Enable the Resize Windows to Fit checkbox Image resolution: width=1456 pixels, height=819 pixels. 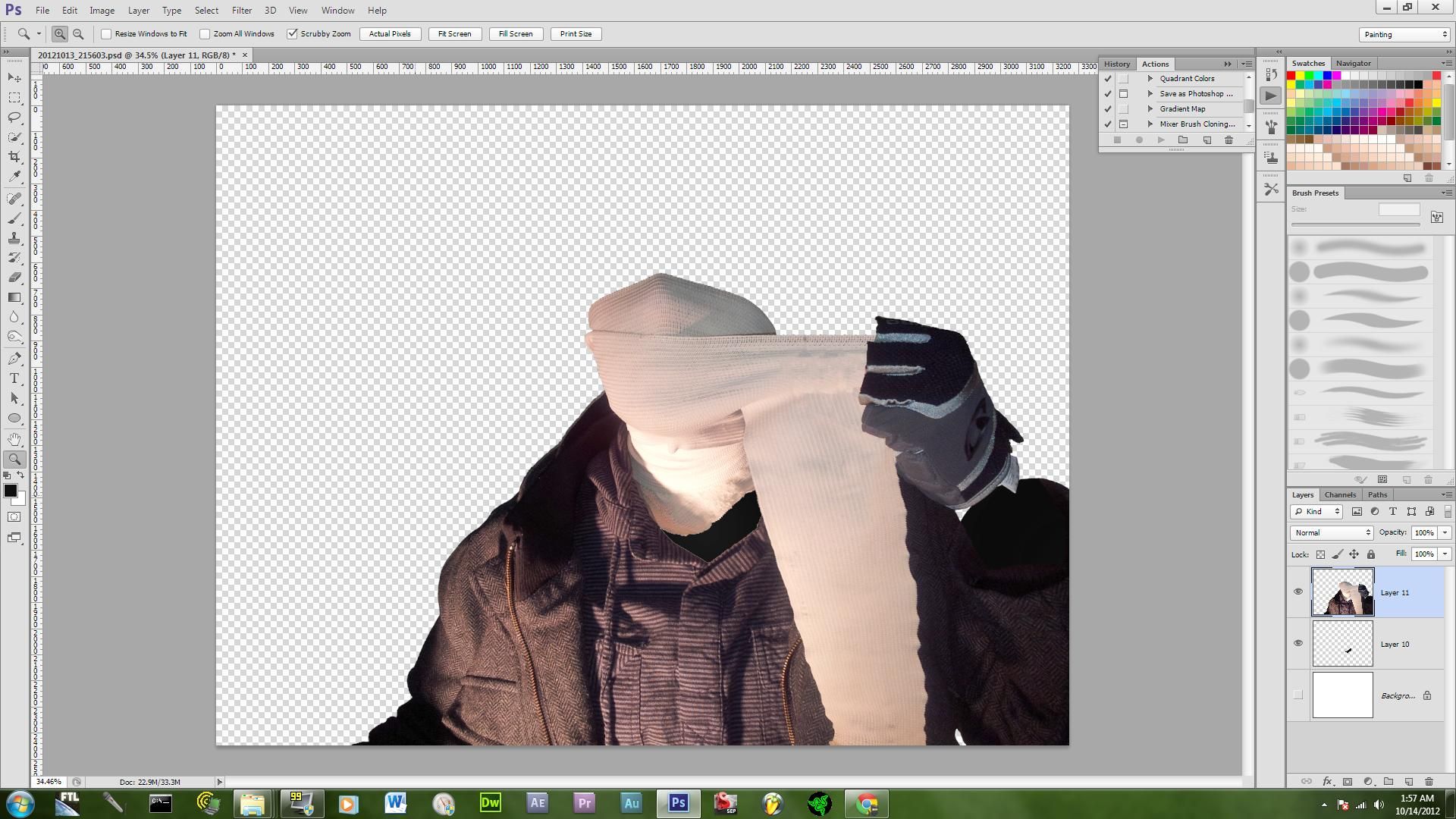106,33
